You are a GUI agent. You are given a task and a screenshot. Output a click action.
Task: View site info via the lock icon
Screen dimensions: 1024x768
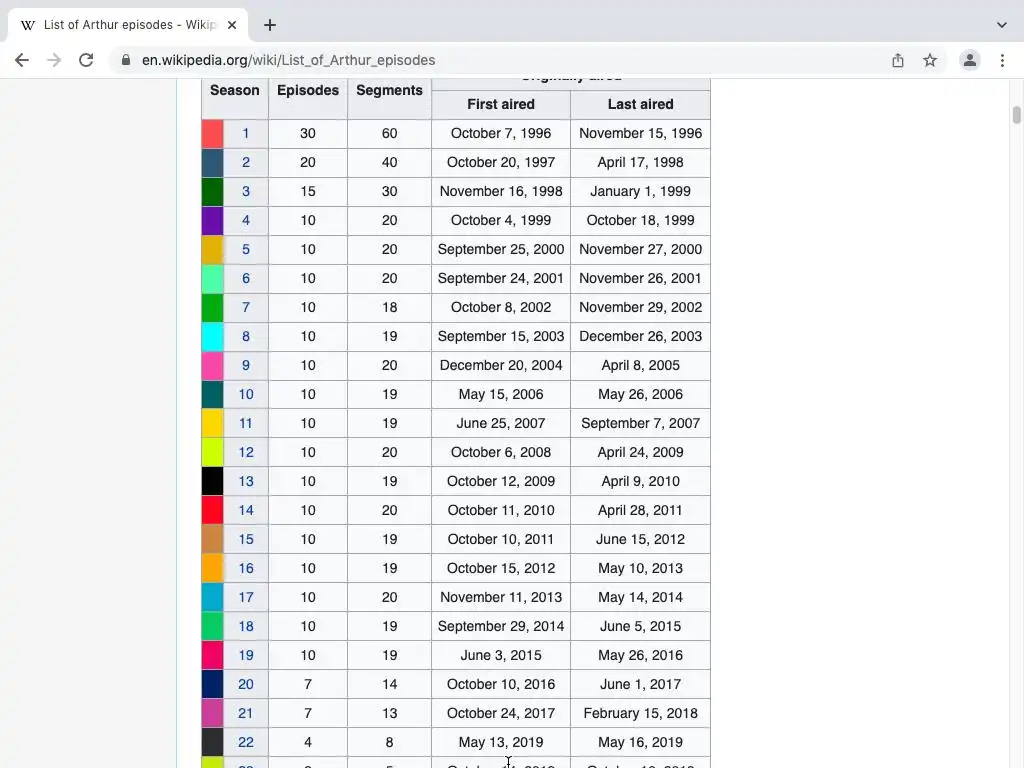click(x=126, y=60)
